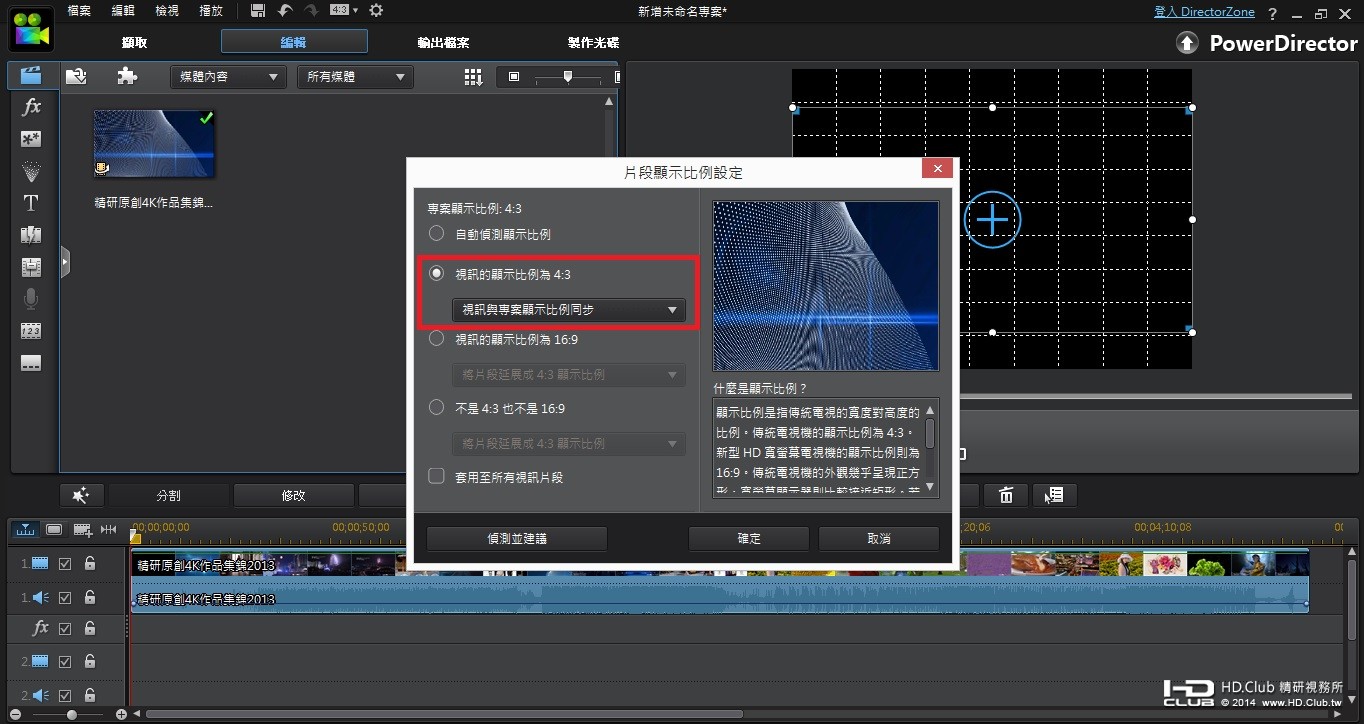
Task: Click the Magic tools wand icon
Action: pos(81,495)
